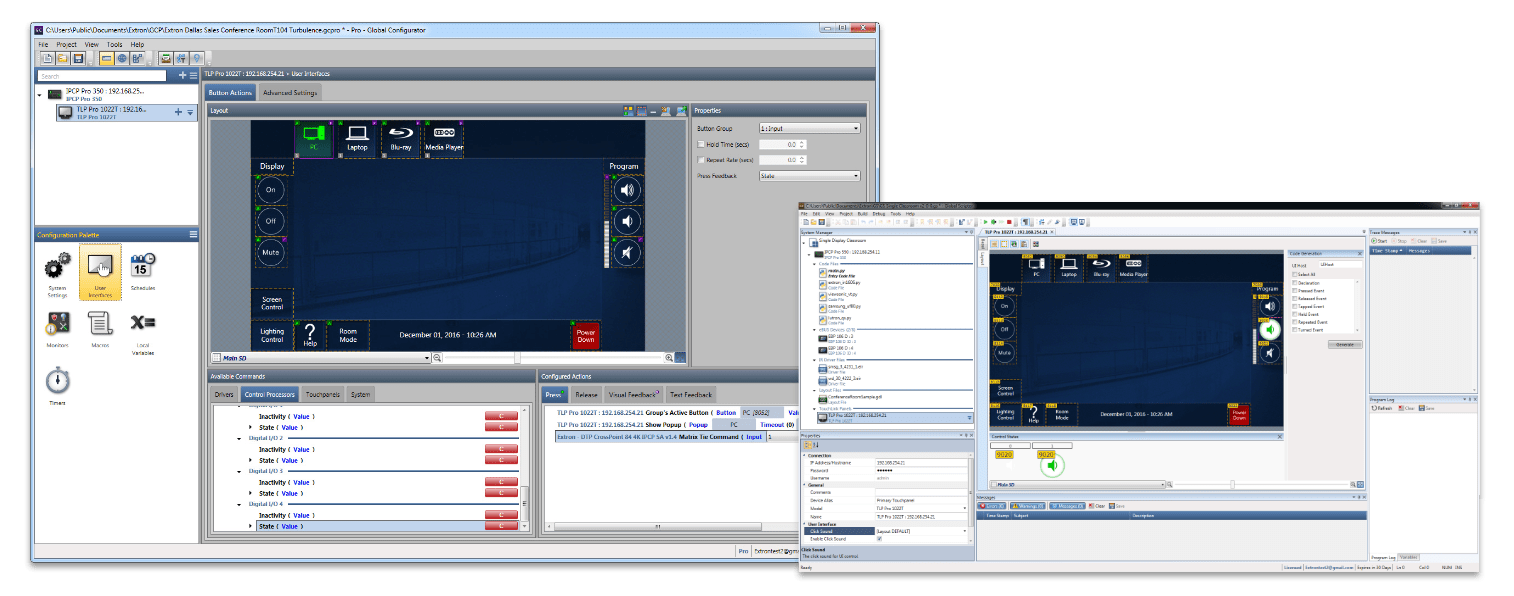
Task: Check Released Event in Code Generation list
Action: (x=1296, y=298)
